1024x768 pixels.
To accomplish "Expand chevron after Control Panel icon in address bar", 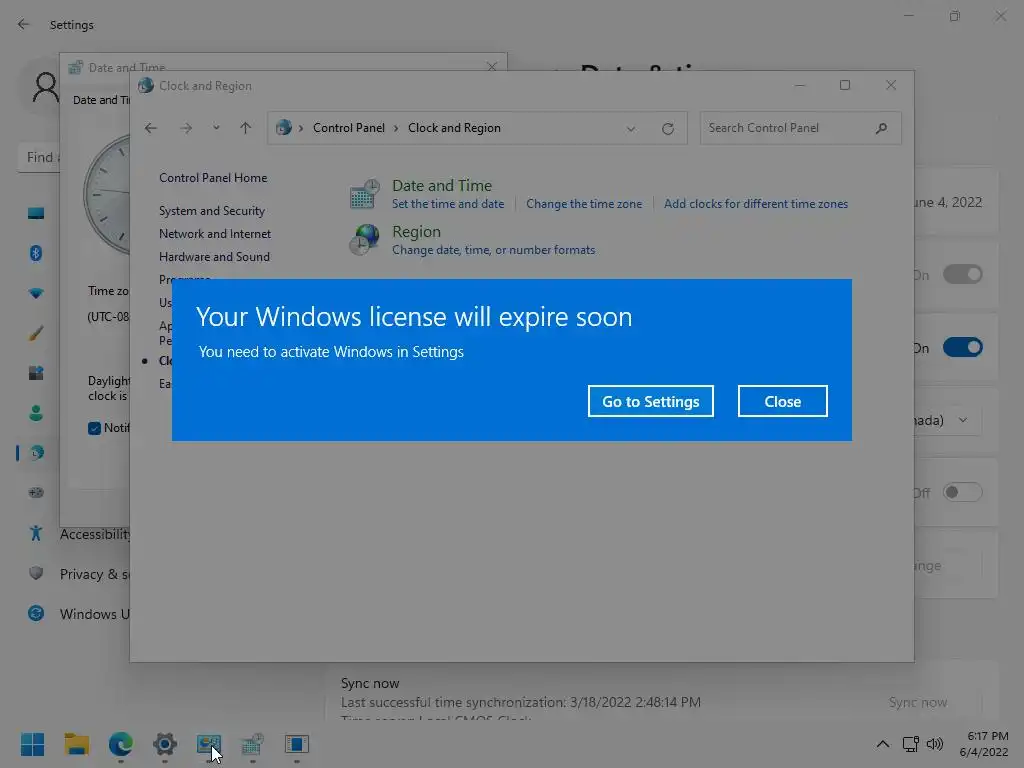I will (301, 128).
